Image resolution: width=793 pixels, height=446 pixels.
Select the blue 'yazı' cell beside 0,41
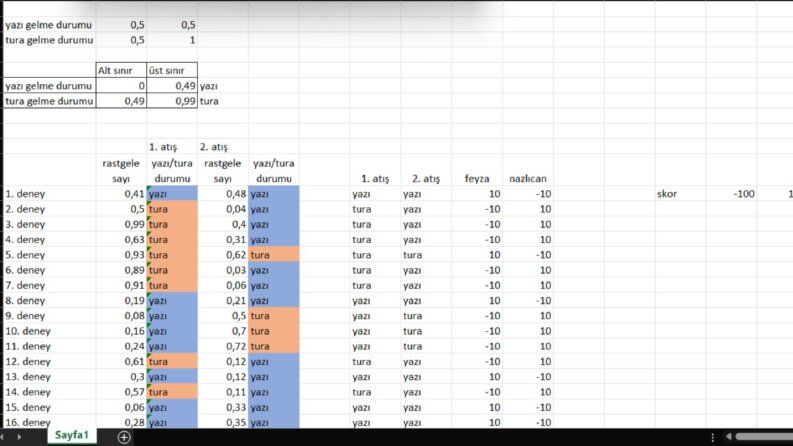[x=172, y=194]
